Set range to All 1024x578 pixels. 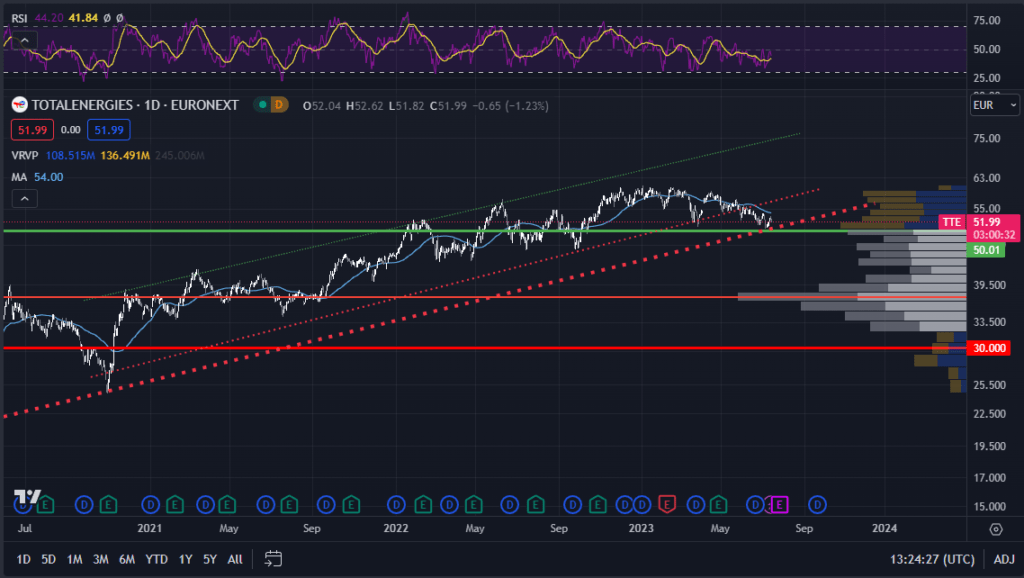point(235,559)
